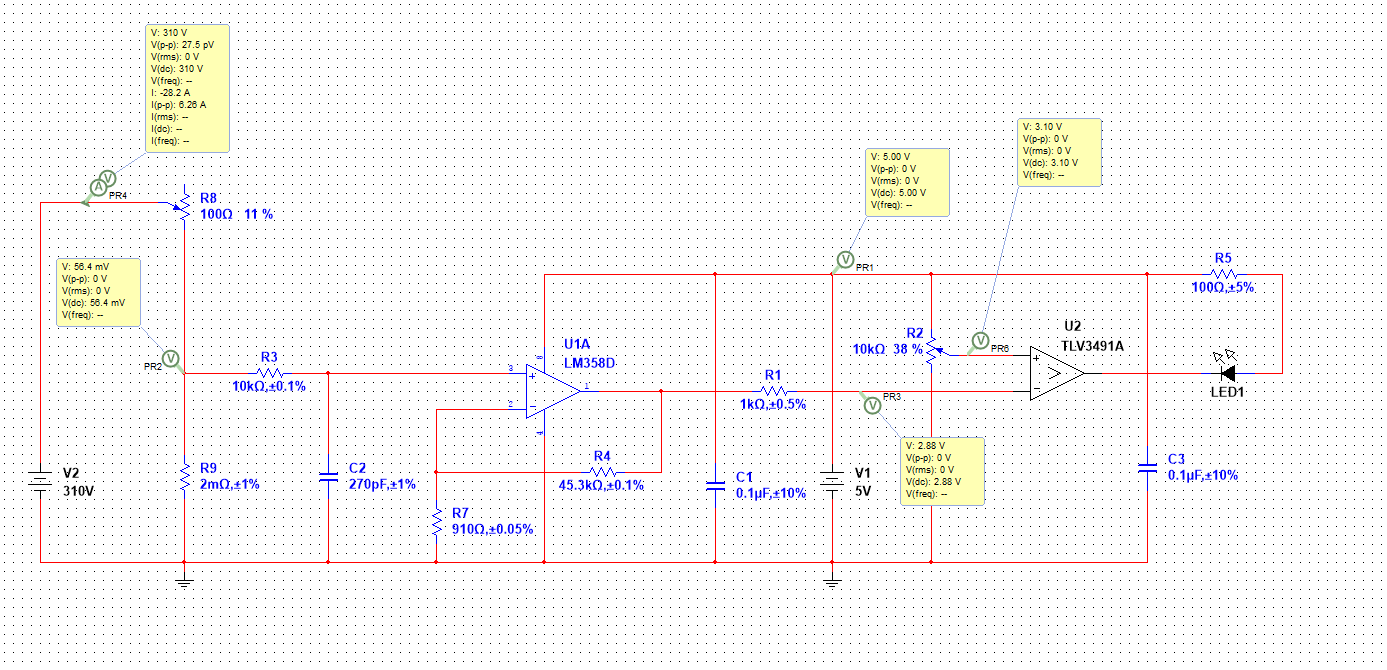Select resistor R5 100Ω

coord(1224,273)
